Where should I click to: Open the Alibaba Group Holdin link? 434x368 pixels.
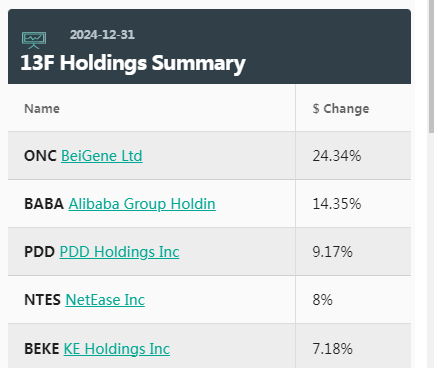point(142,204)
